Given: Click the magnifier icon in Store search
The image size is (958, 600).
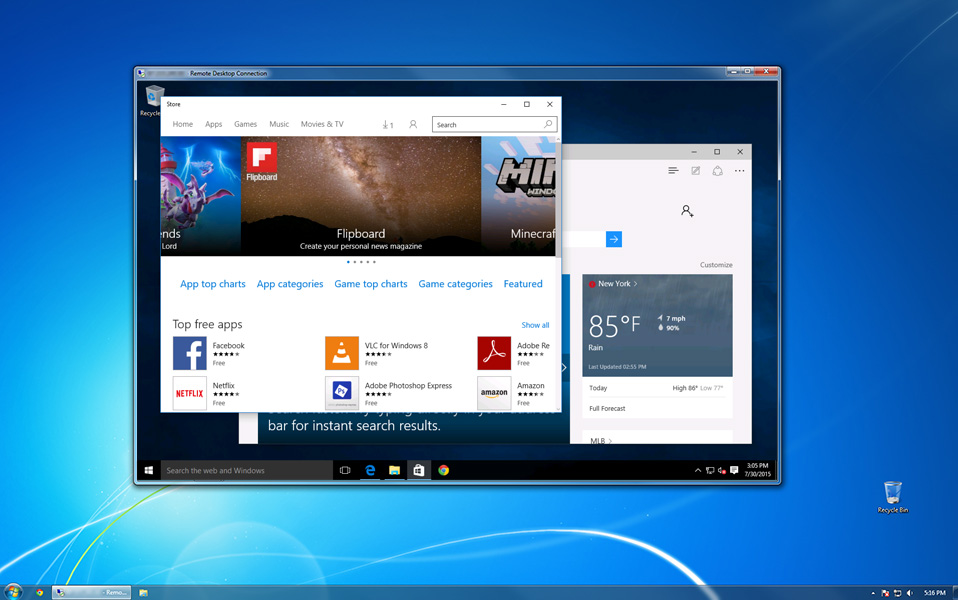Looking at the screenshot, I should coord(548,125).
